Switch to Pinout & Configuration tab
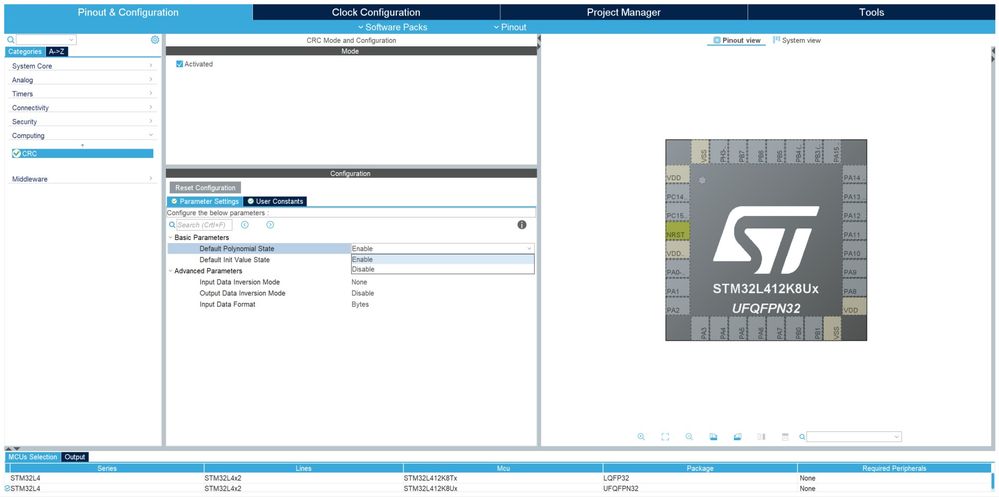This screenshot has height=497, width=999. point(128,12)
